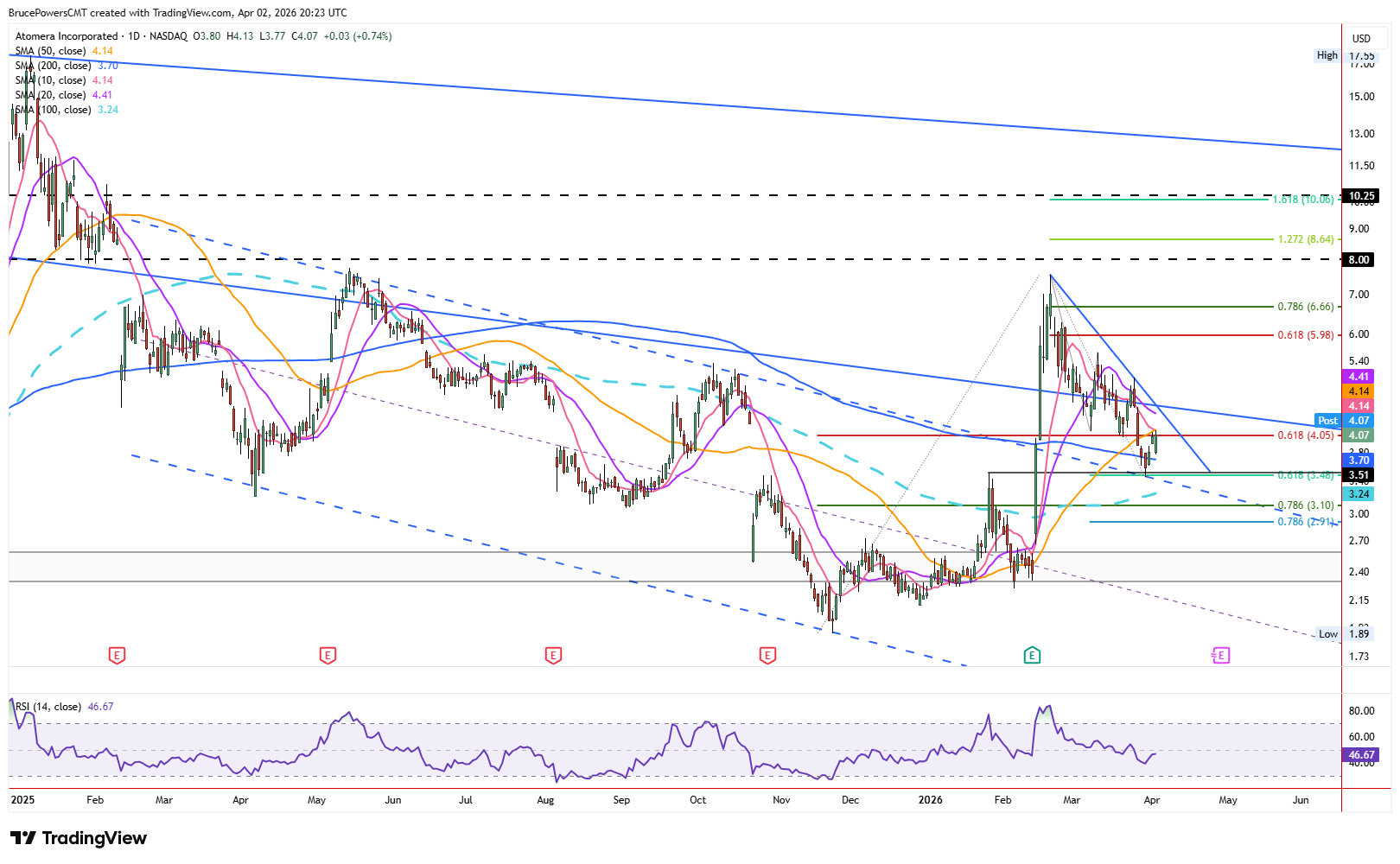Click the teal 3.24 SMA price tag
The image size is (1400, 864).
[x=1359, y=494]
